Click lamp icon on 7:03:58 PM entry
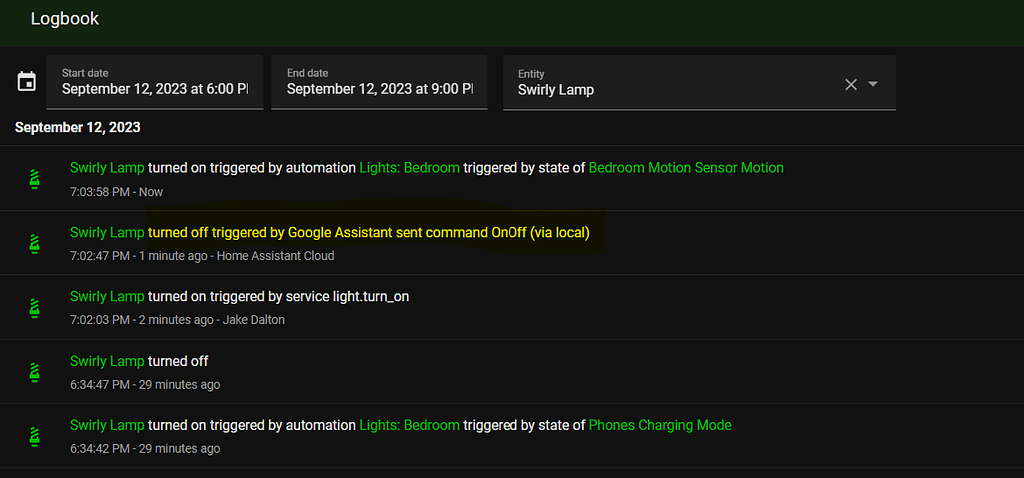The width and height of the screenshot is (1024, 478). click(x=35, y=179)
